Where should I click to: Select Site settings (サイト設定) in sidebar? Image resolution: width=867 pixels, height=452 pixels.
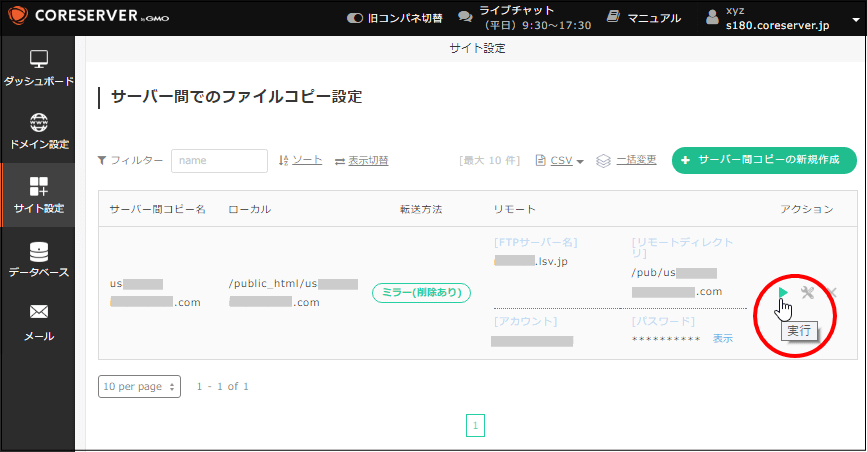38,195
